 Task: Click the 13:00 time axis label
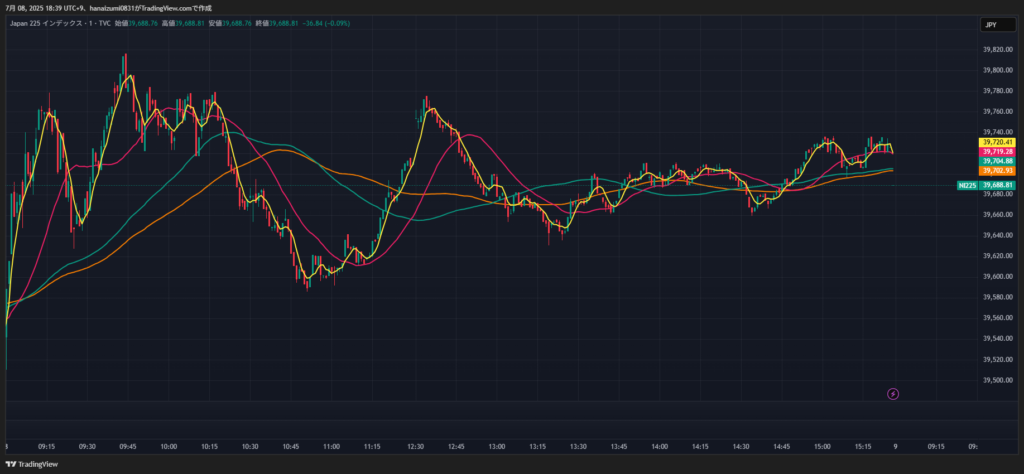click(x=497, y=447)
